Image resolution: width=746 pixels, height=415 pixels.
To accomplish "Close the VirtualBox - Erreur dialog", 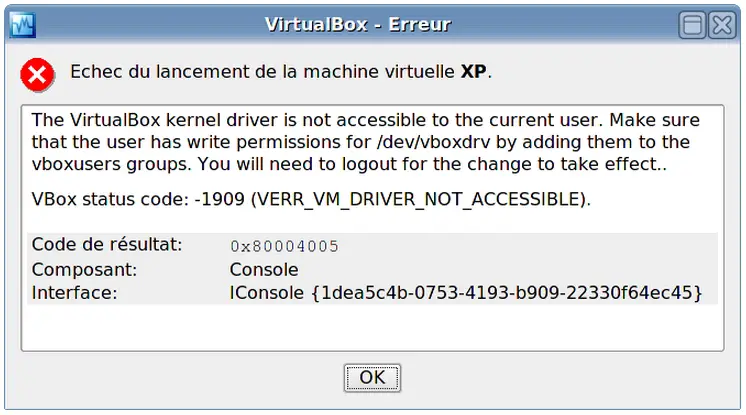I will tap(722, 25).
